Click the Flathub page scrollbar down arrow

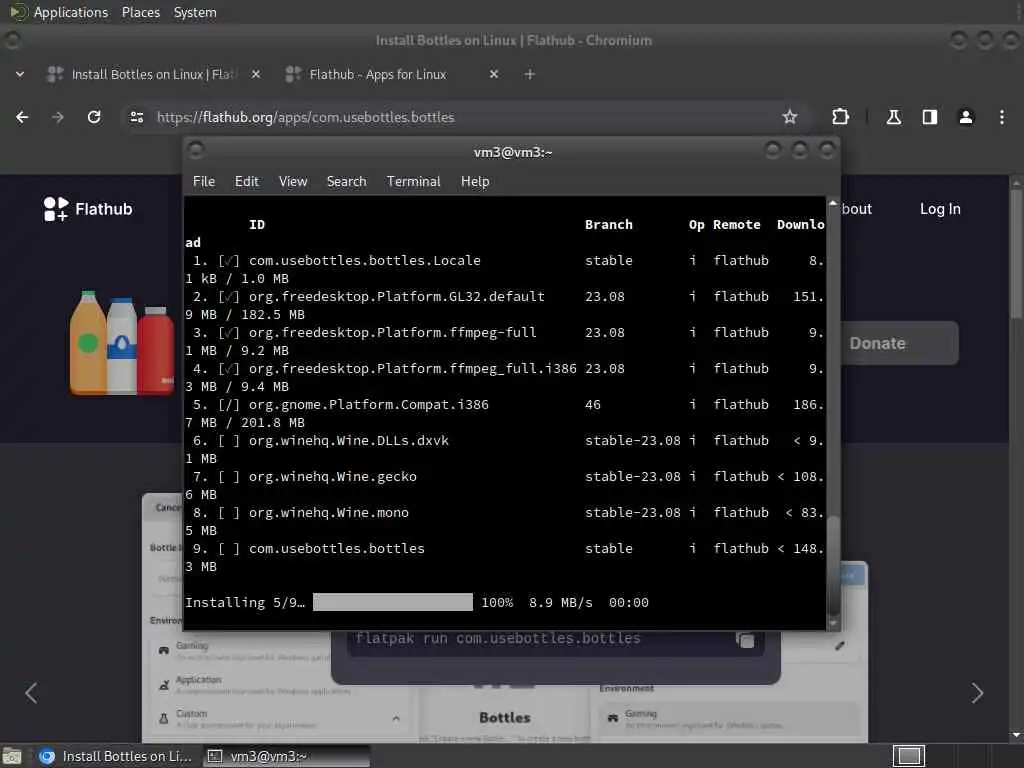[1016, 735]
